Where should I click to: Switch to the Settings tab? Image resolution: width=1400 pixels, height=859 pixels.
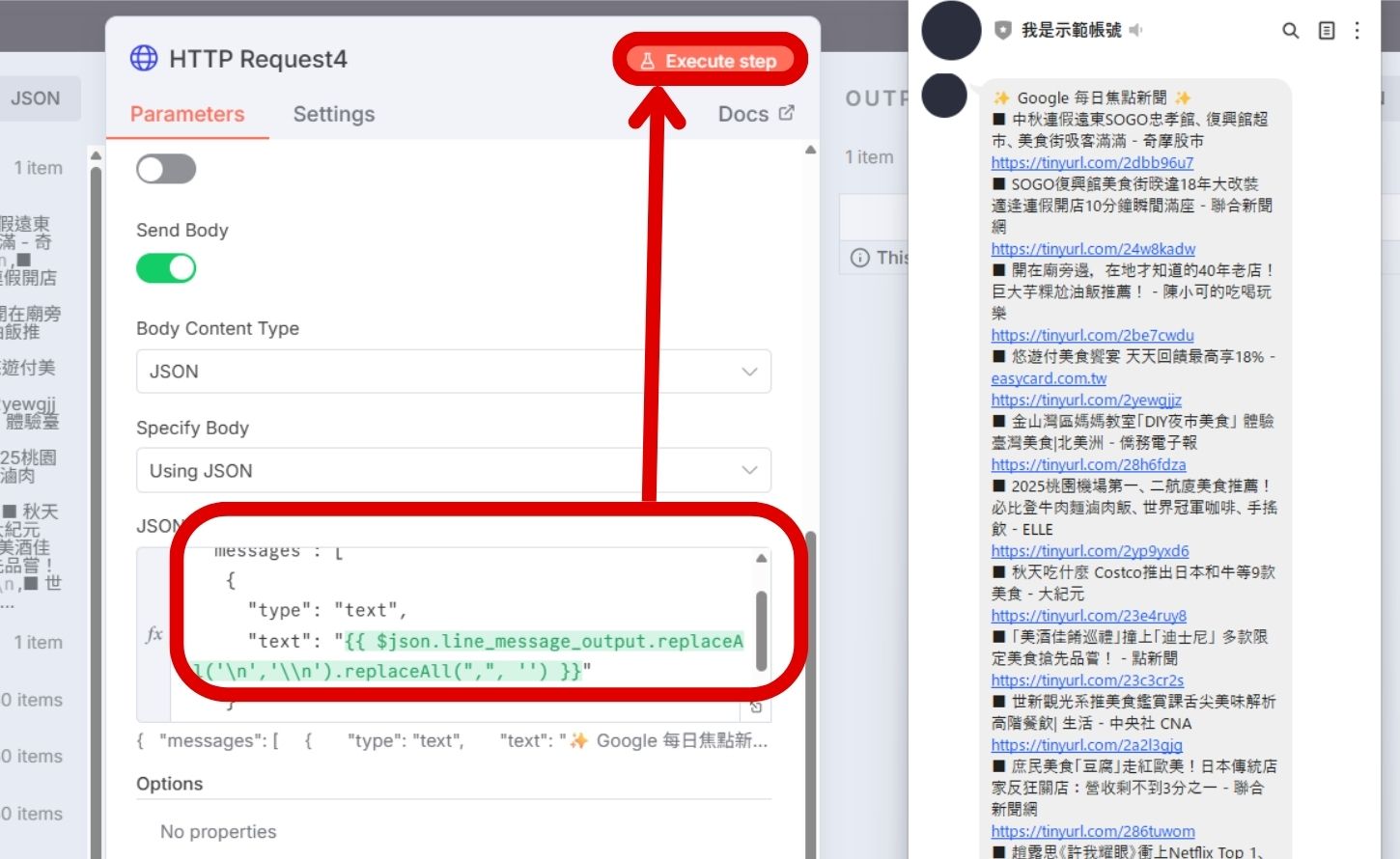pyautogui.click(x=333, y=114)
